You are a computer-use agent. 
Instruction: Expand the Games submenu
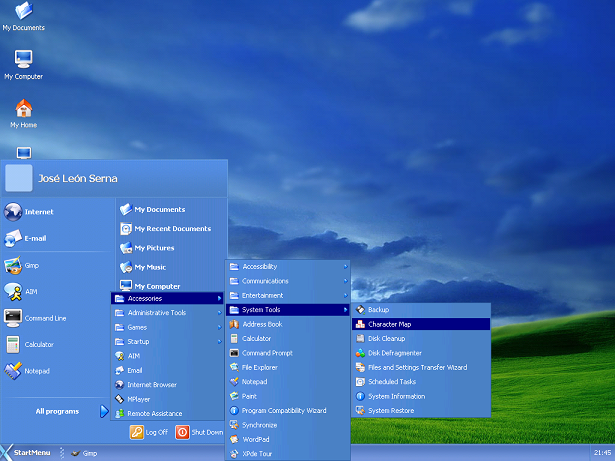pyautogui.click(x=167, y=327)
